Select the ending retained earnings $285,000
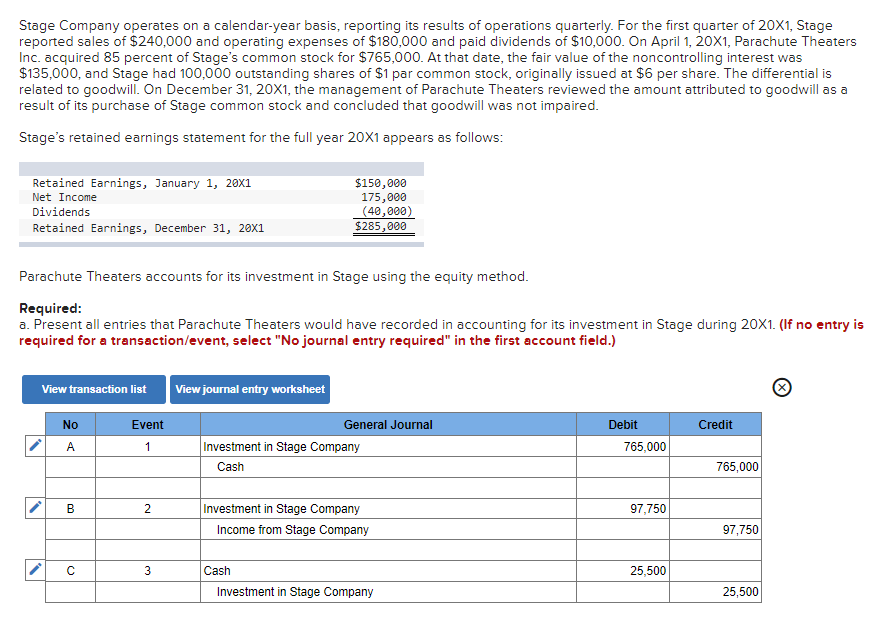This screenshot has height=638, width=896. point(381,226)
